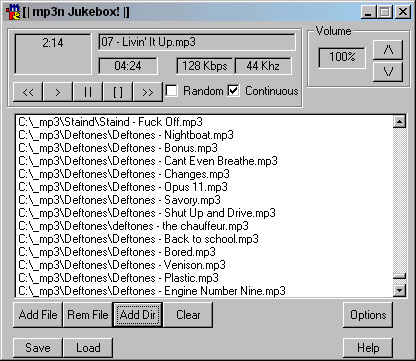Viewport: 416px width, 361px height.
Task: Select Deftones - Opus 11.mp3 entry
Action: click(x=204, y=187)
